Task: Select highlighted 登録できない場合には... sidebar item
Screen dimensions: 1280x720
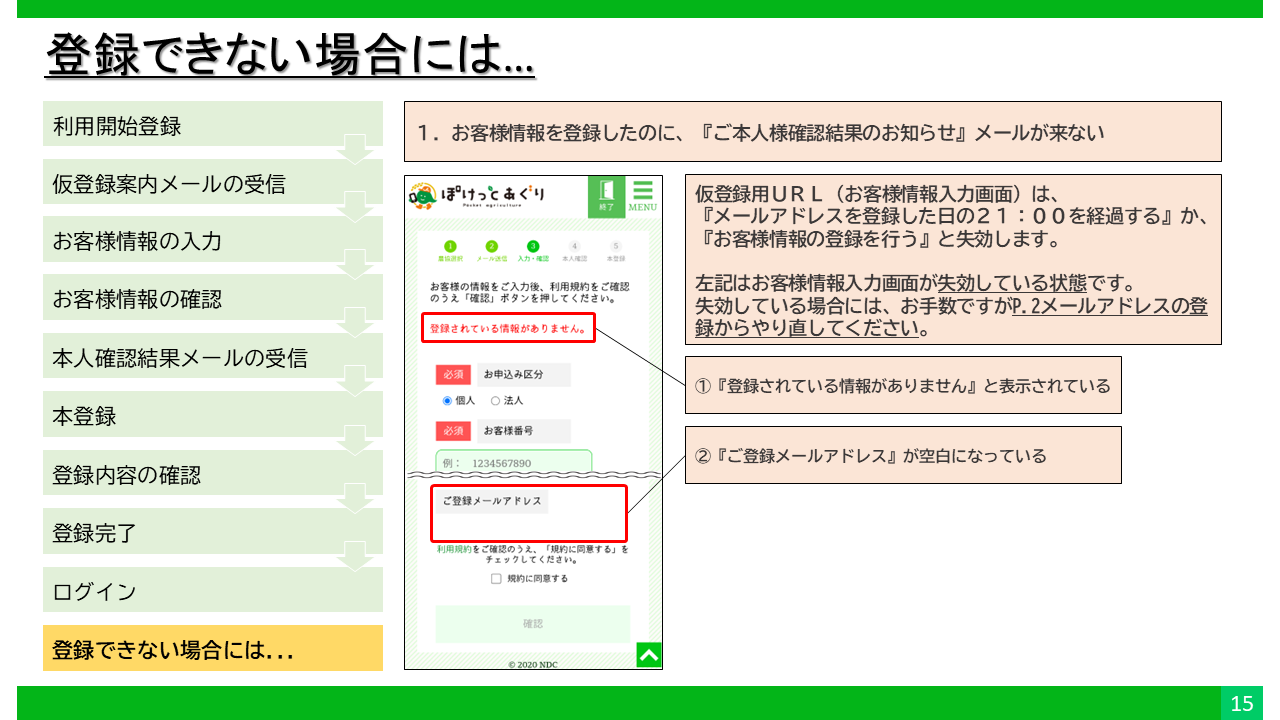Action: pos(212,649)
